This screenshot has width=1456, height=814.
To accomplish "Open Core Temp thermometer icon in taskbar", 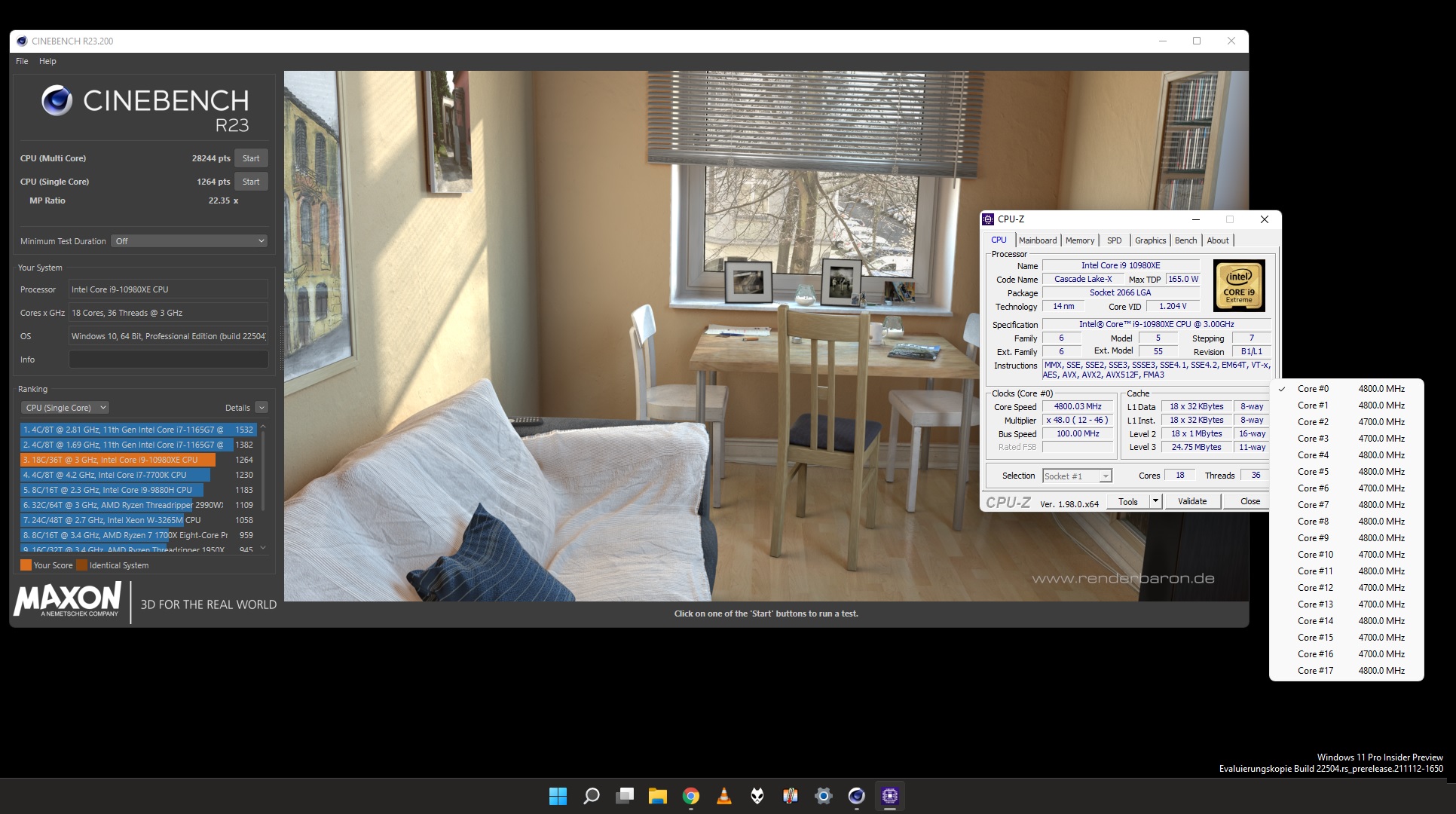I will coord(790,796).
